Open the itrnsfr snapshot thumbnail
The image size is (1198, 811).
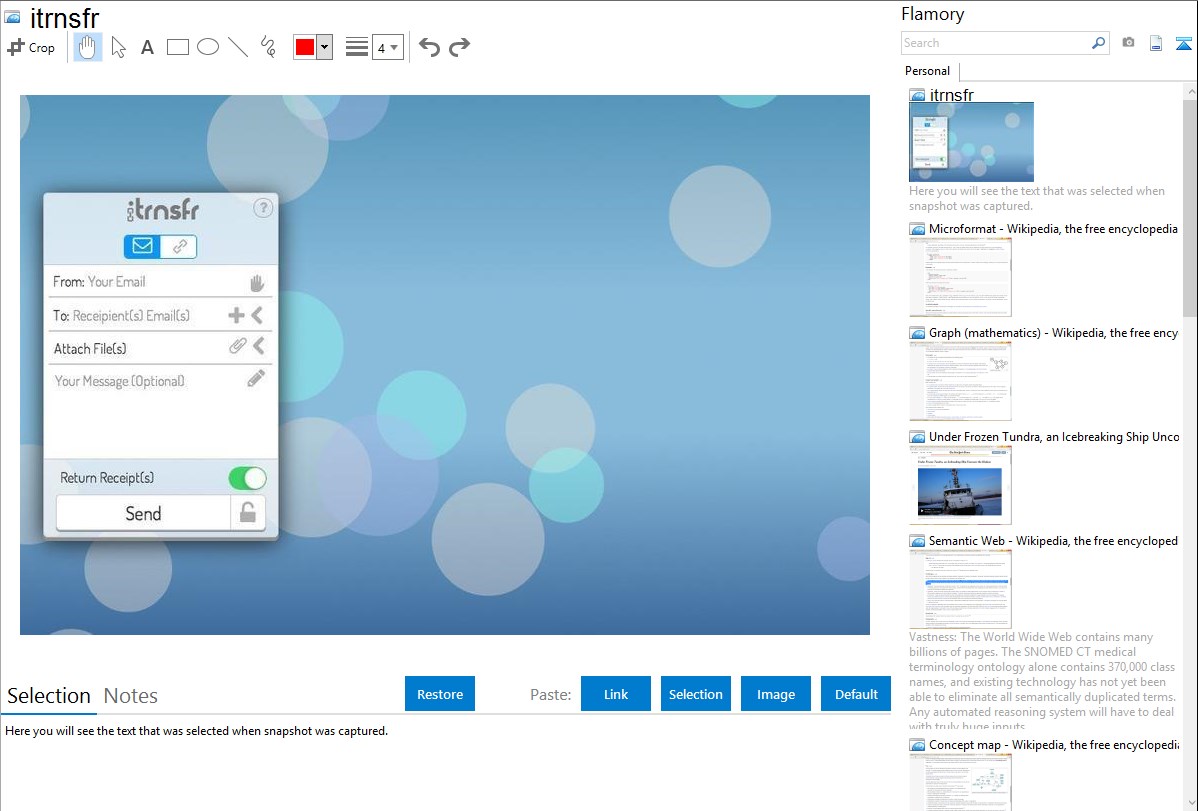click(x=971, y=142)
